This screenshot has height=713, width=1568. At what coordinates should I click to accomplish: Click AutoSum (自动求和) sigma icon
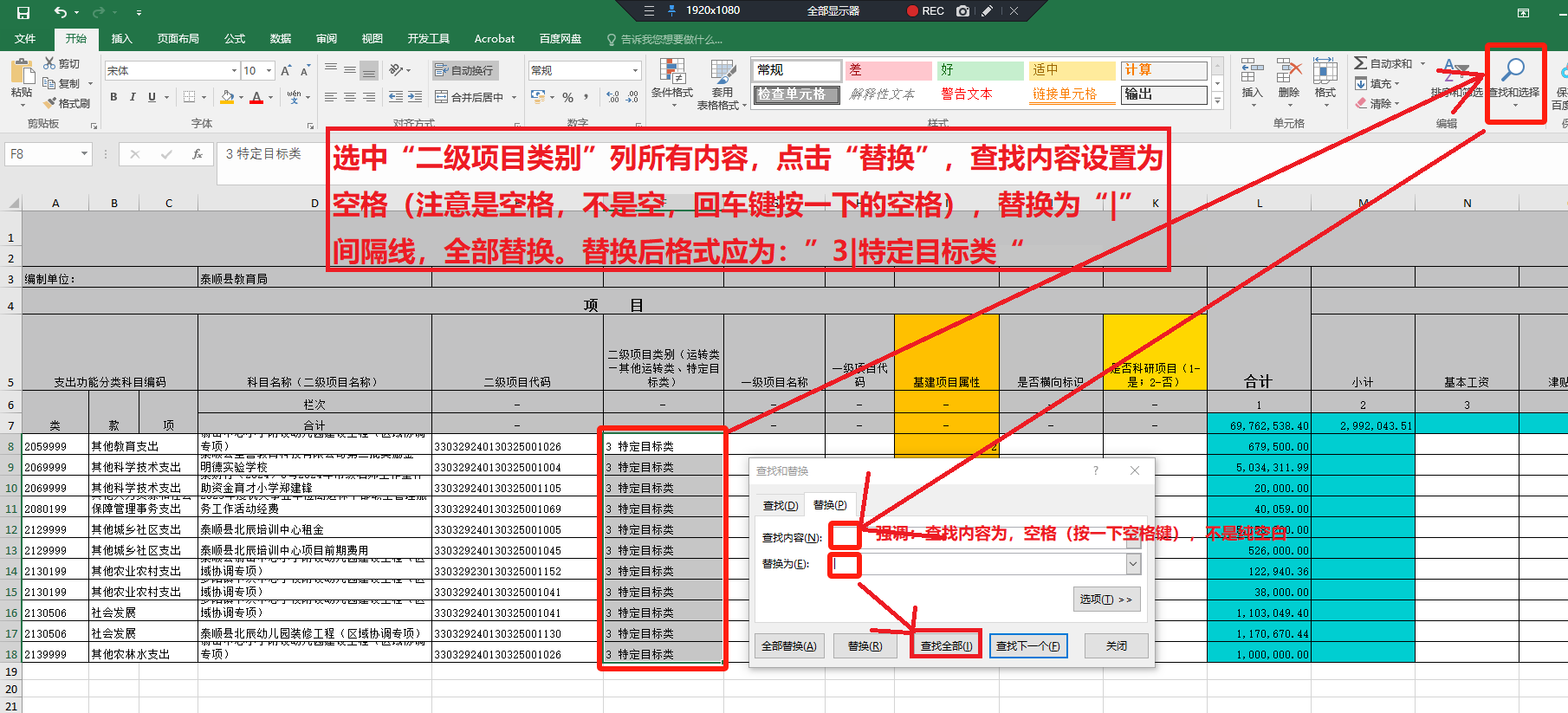click(1361, 63)
